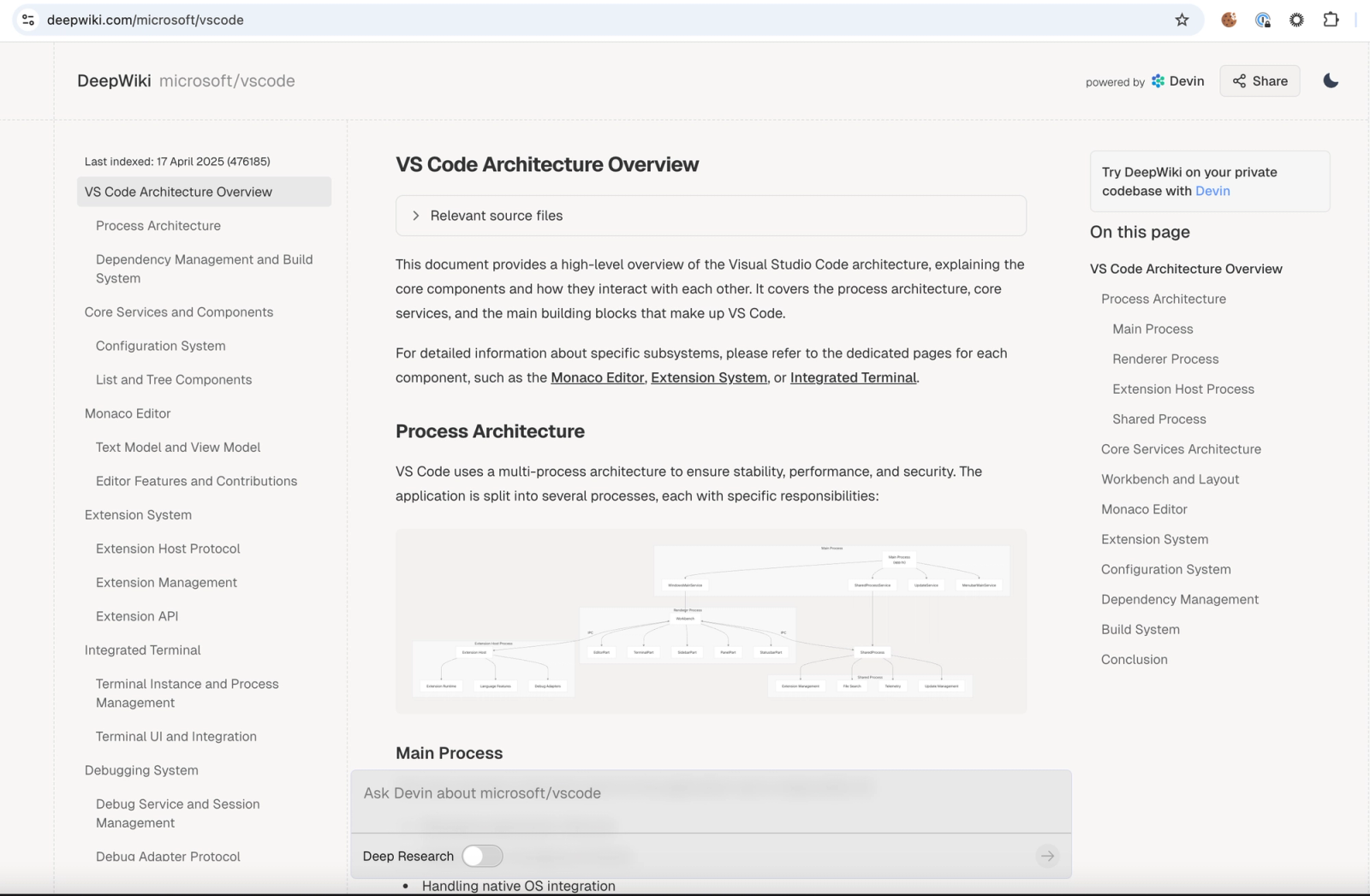1370x896 pixels.
Task: Jump to Monaco Editor in On this page
Action: (x=1144, y=509)
